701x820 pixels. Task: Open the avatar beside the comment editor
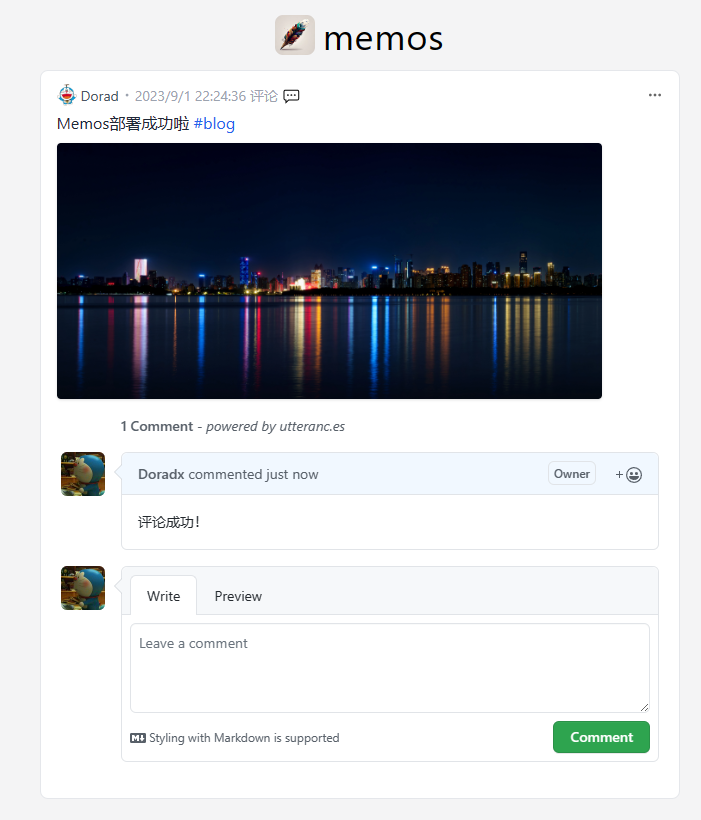[83, 588]
